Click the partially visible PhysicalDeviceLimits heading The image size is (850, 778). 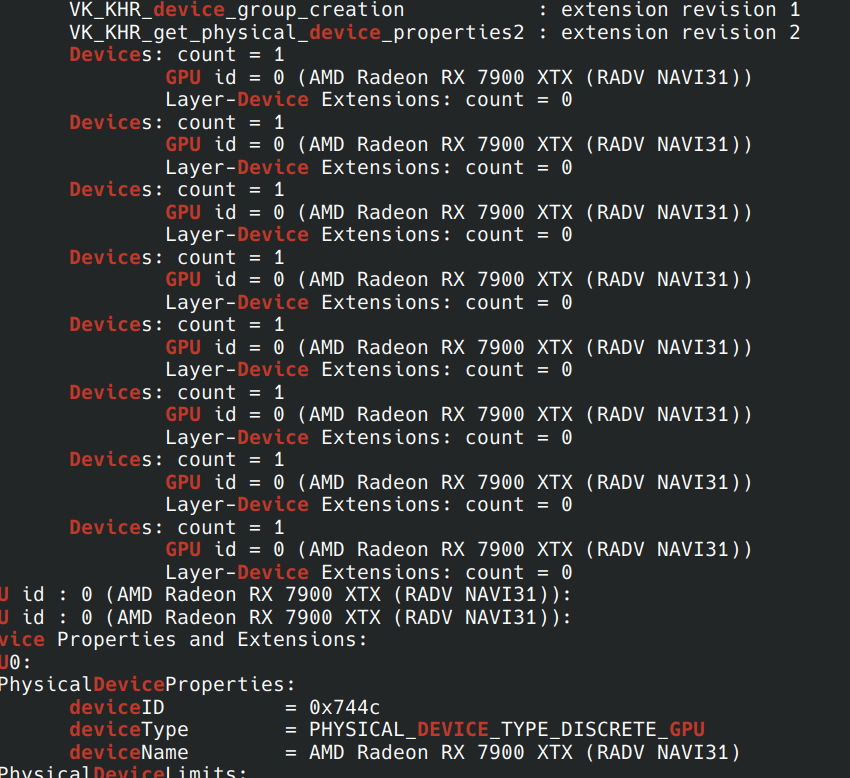122,772
